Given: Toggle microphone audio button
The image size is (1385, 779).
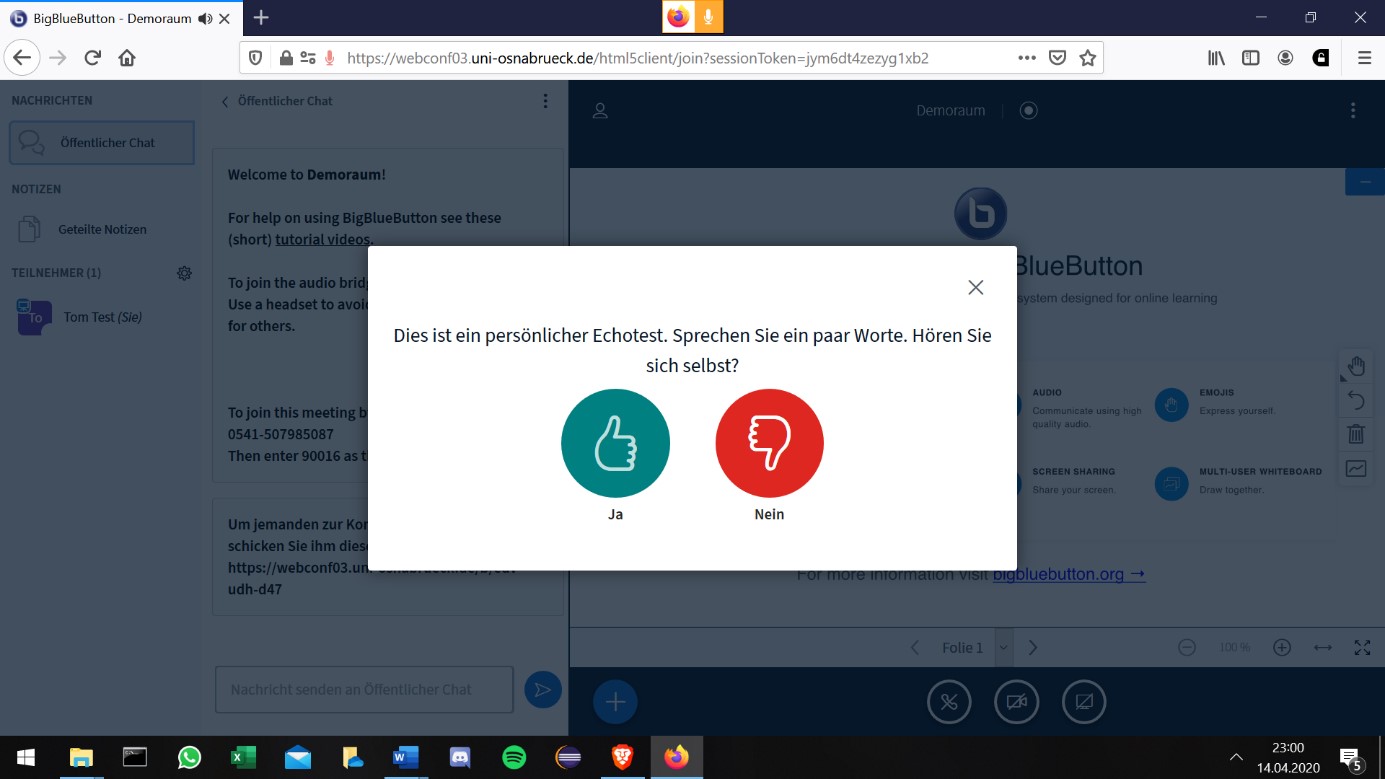Looking at the screenshot, I should (x=949, y=702).
